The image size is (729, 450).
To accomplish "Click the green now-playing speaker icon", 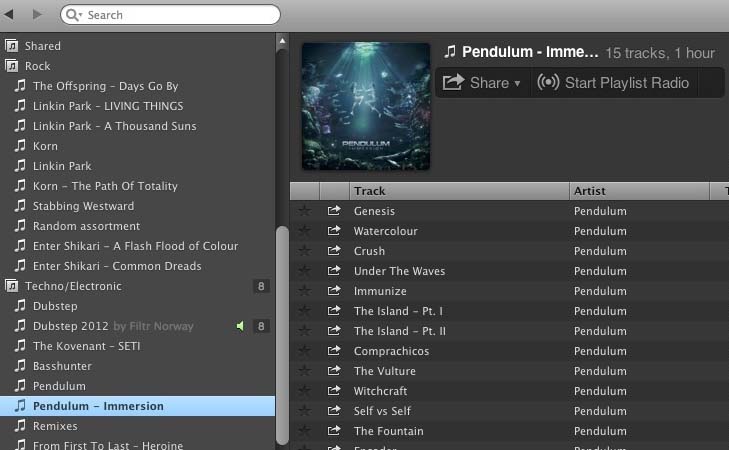I will pyautogui.click(x=240, y=326).
